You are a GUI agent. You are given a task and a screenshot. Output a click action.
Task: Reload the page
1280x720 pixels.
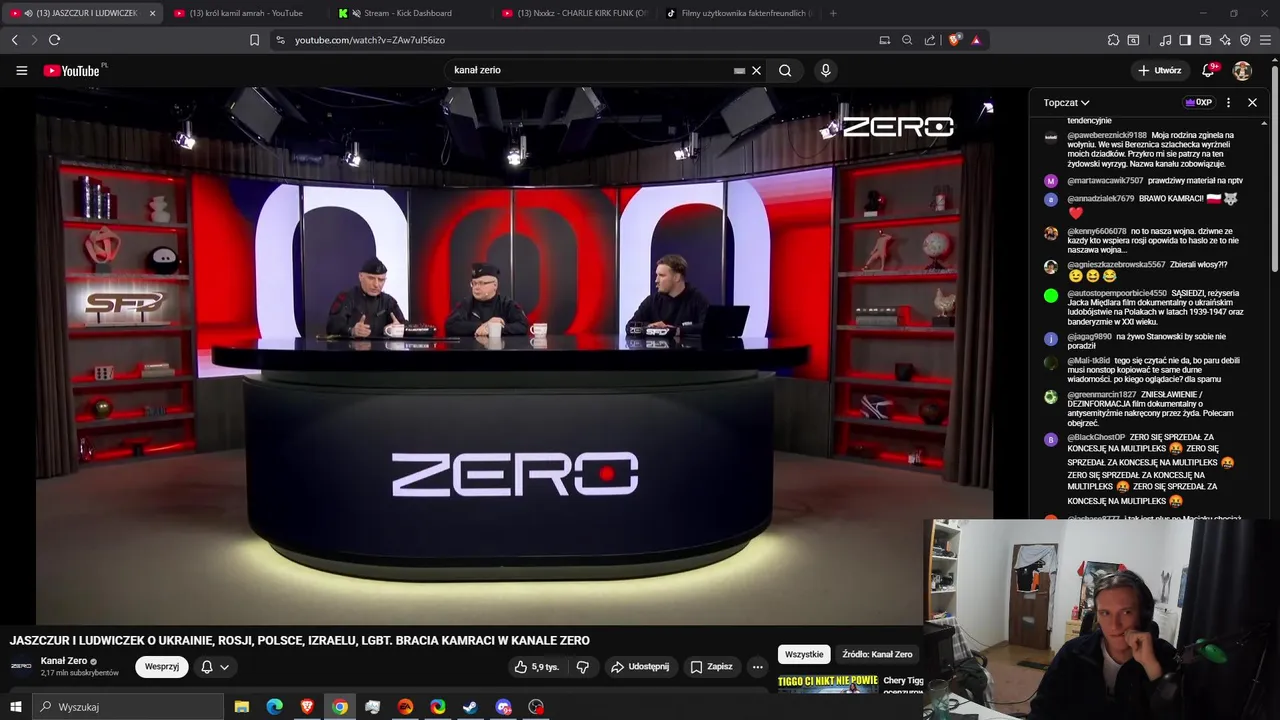(54, 40)
